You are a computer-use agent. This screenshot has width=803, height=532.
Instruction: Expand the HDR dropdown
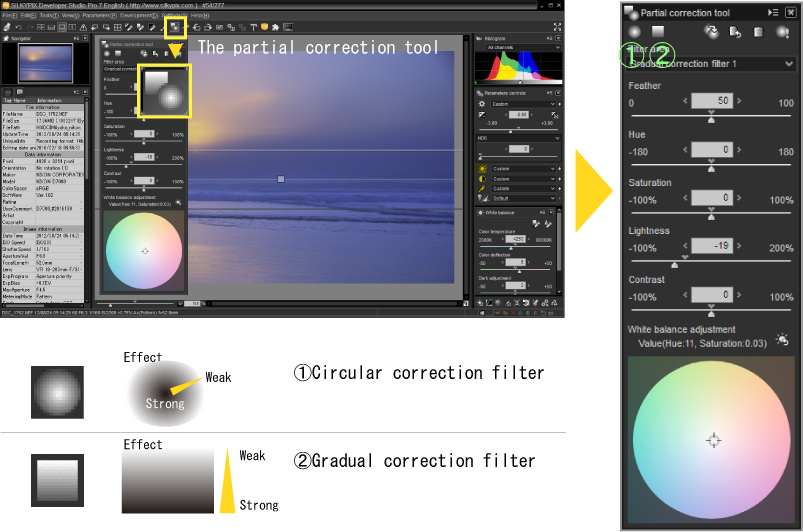click(x=518, y=138)
